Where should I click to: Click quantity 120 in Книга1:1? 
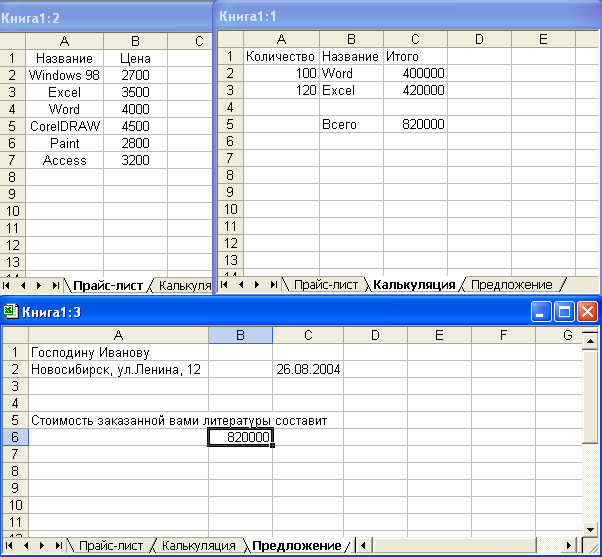[x=281, y=90]
